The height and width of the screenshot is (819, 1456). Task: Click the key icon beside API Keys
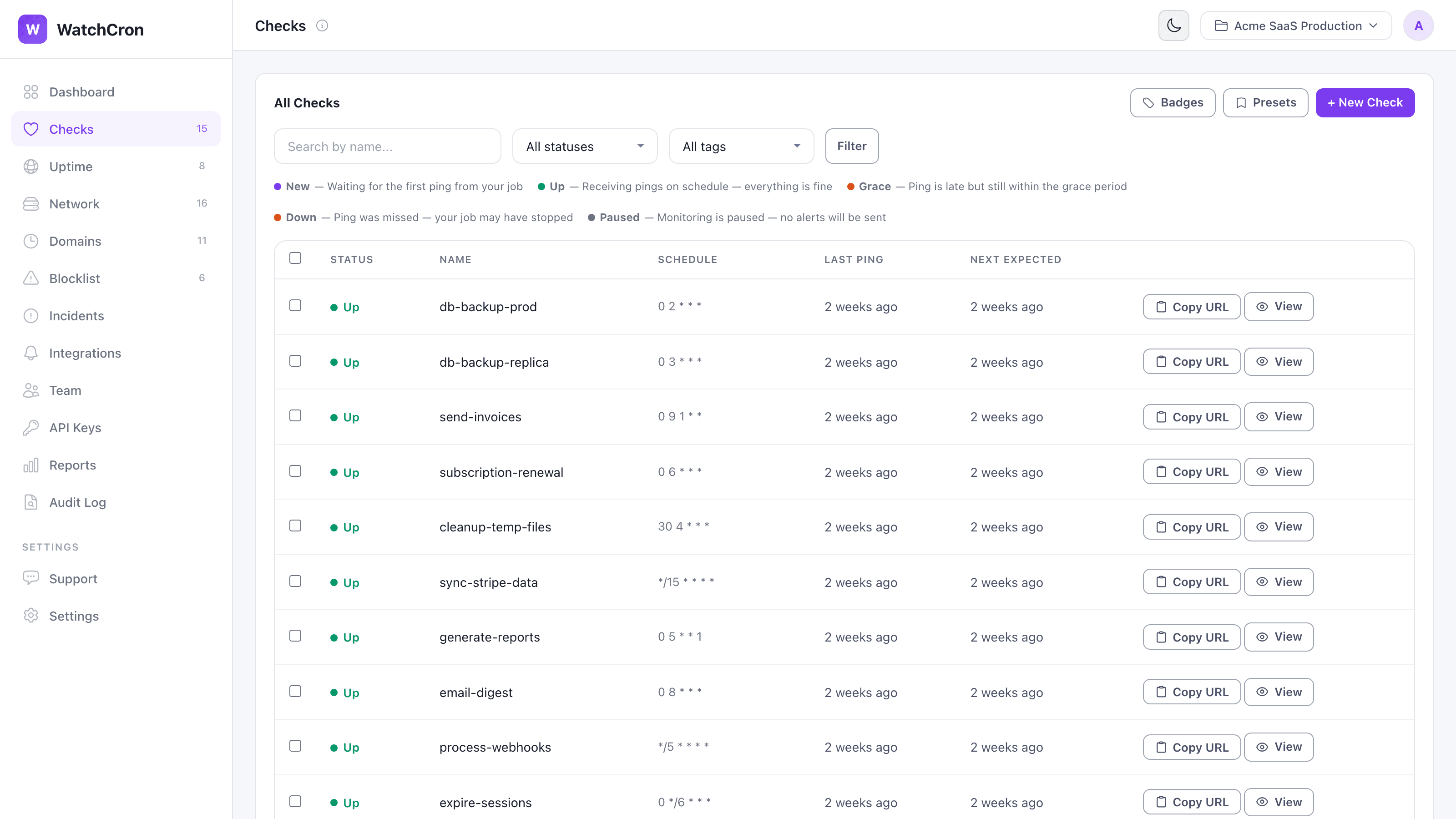point(31,428)
